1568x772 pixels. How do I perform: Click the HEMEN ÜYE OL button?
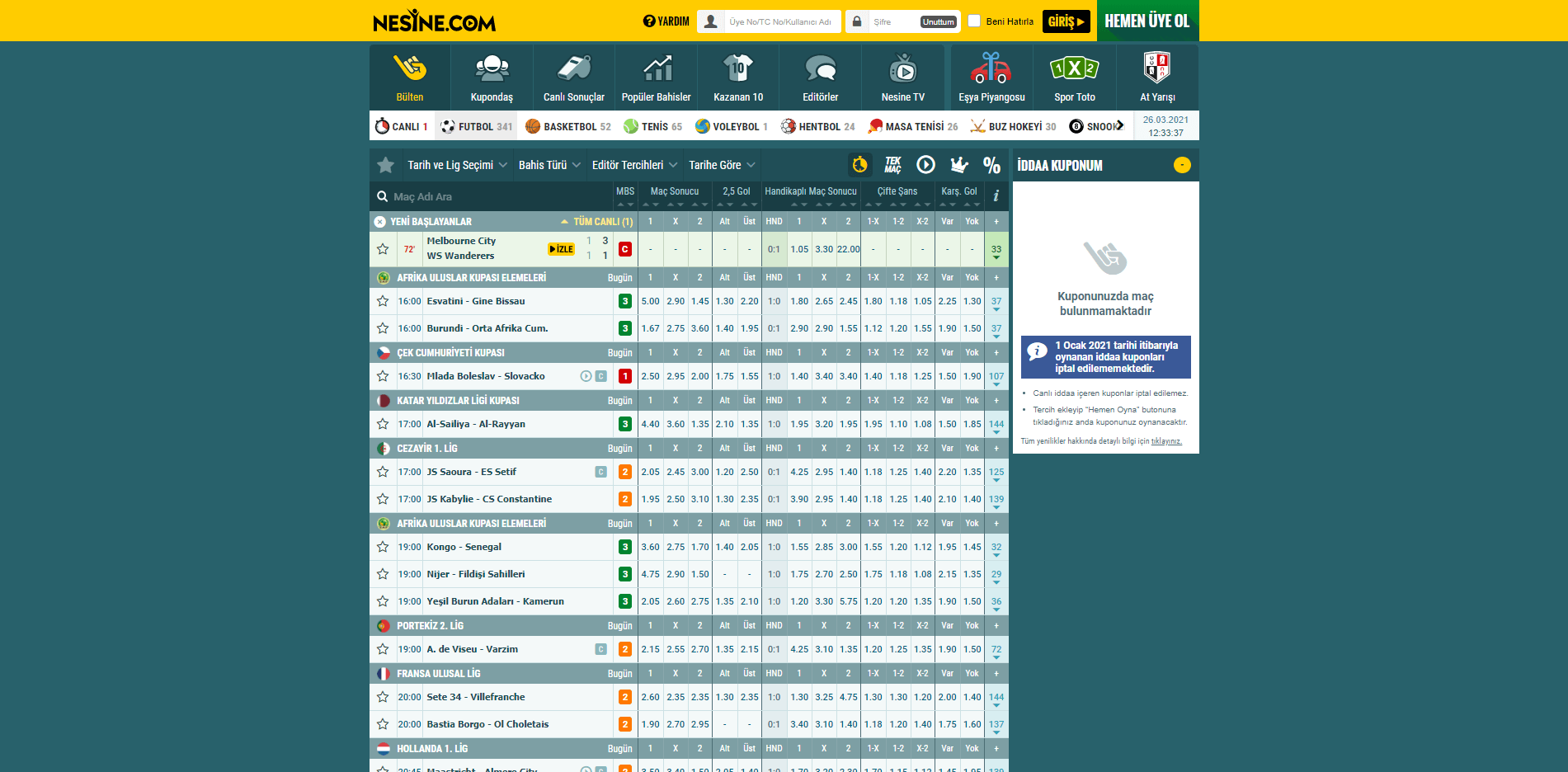(1147, 21)
